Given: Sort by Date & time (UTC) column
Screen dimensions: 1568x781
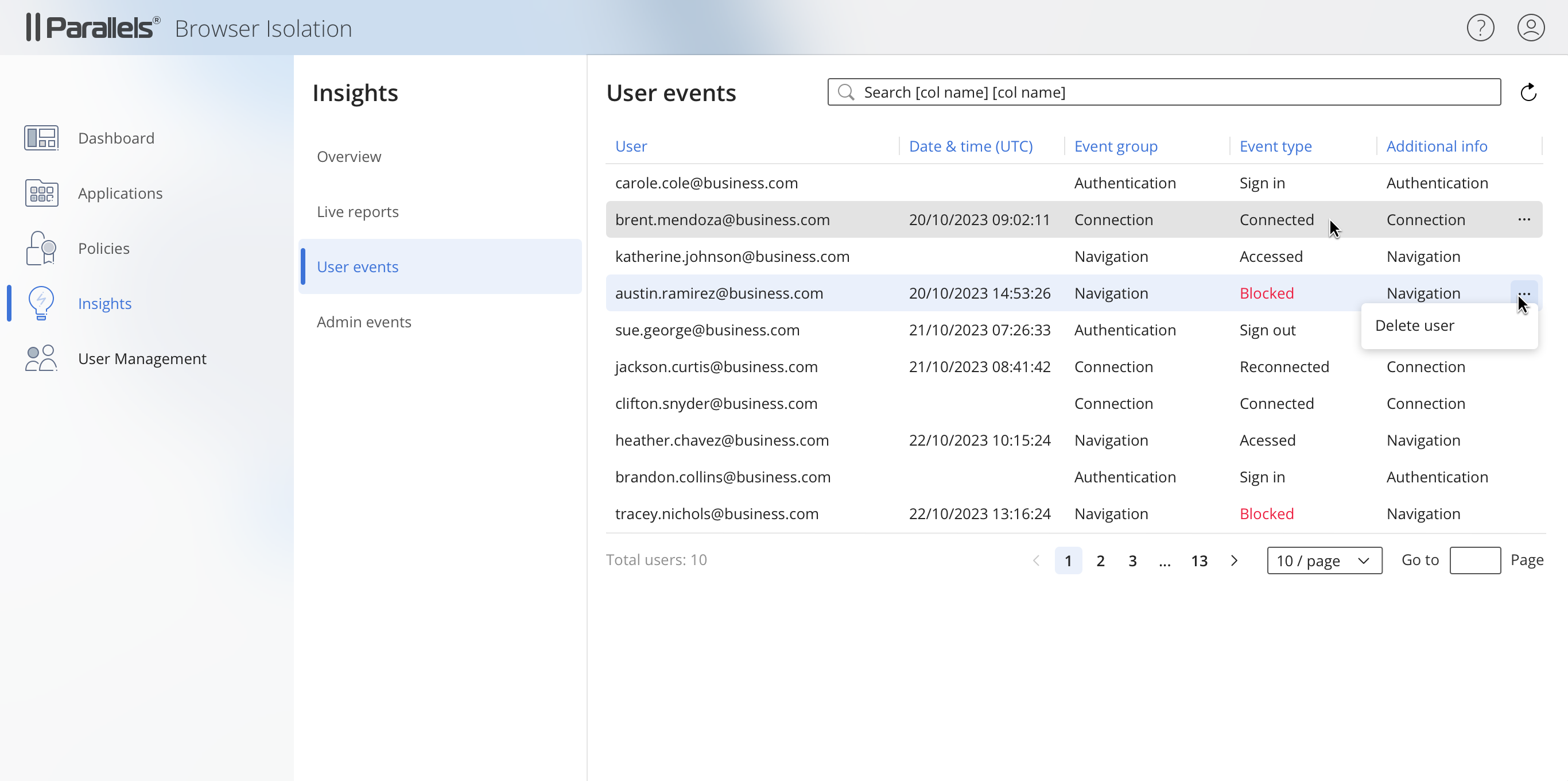Looking at the screenshot, I should click(971, 146).
